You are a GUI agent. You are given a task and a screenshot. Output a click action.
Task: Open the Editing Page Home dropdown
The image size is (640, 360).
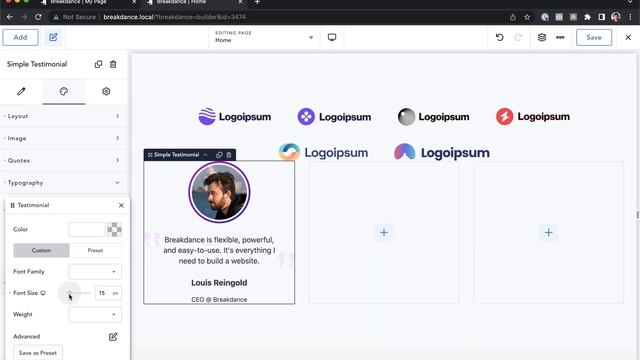[x=264, y=37]
